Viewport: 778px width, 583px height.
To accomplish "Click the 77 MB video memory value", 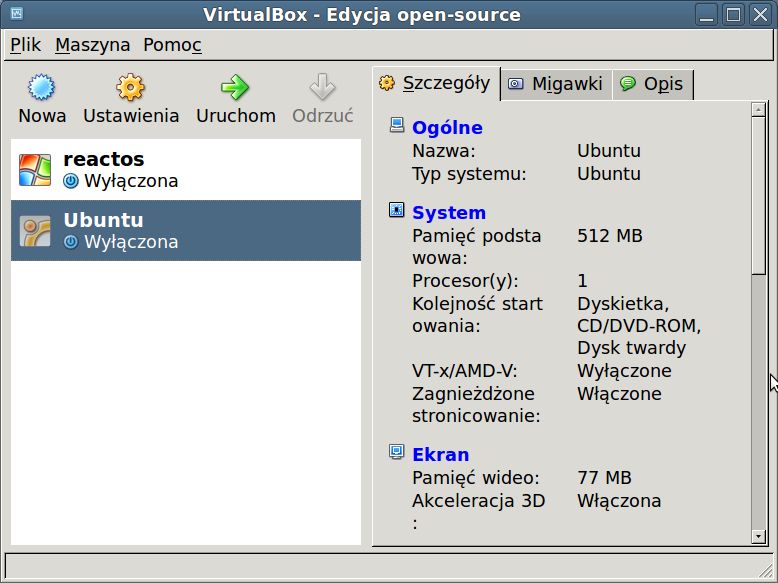I will pyautogui.click(x=604, y=478).
